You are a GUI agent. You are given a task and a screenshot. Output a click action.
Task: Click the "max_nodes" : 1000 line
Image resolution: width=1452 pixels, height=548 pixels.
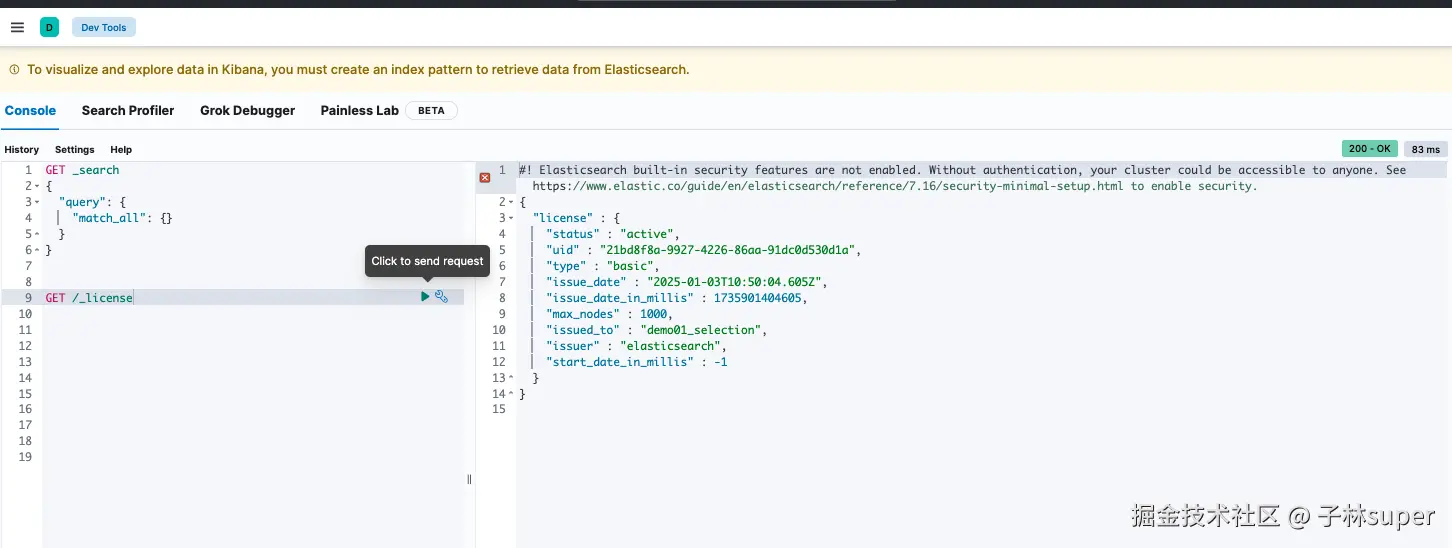609,314
